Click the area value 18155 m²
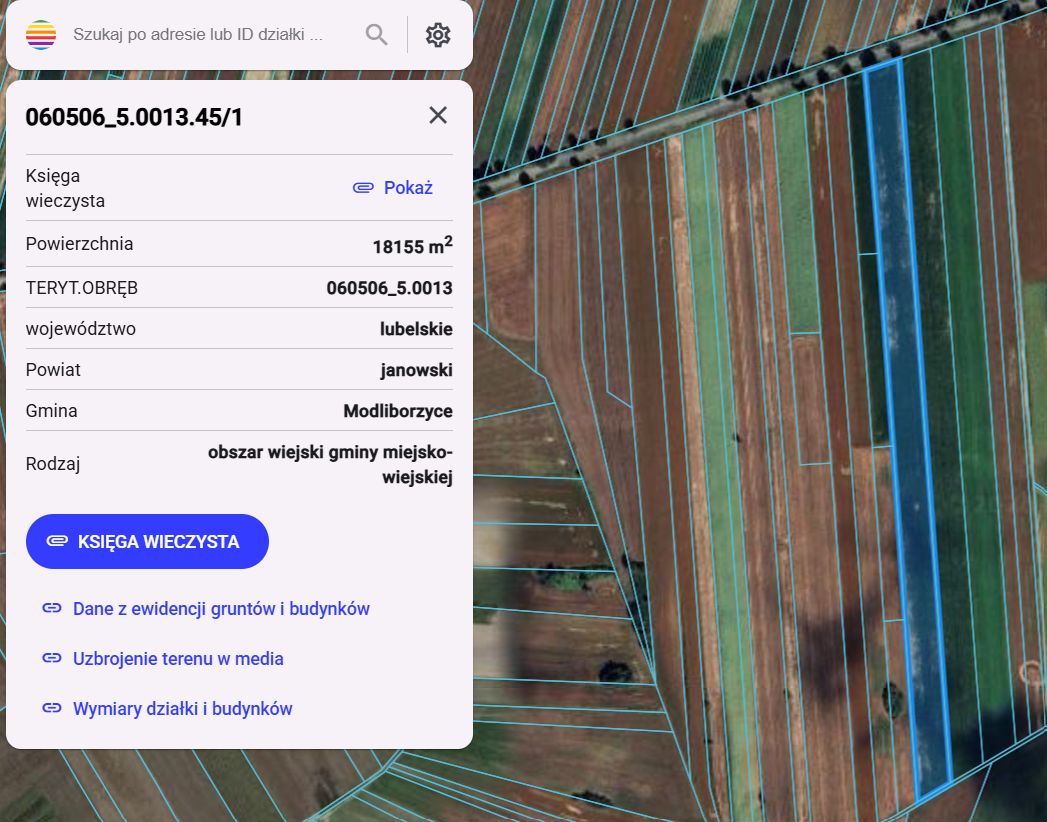This screenshot has height=822, width=1047. [412, 245]
